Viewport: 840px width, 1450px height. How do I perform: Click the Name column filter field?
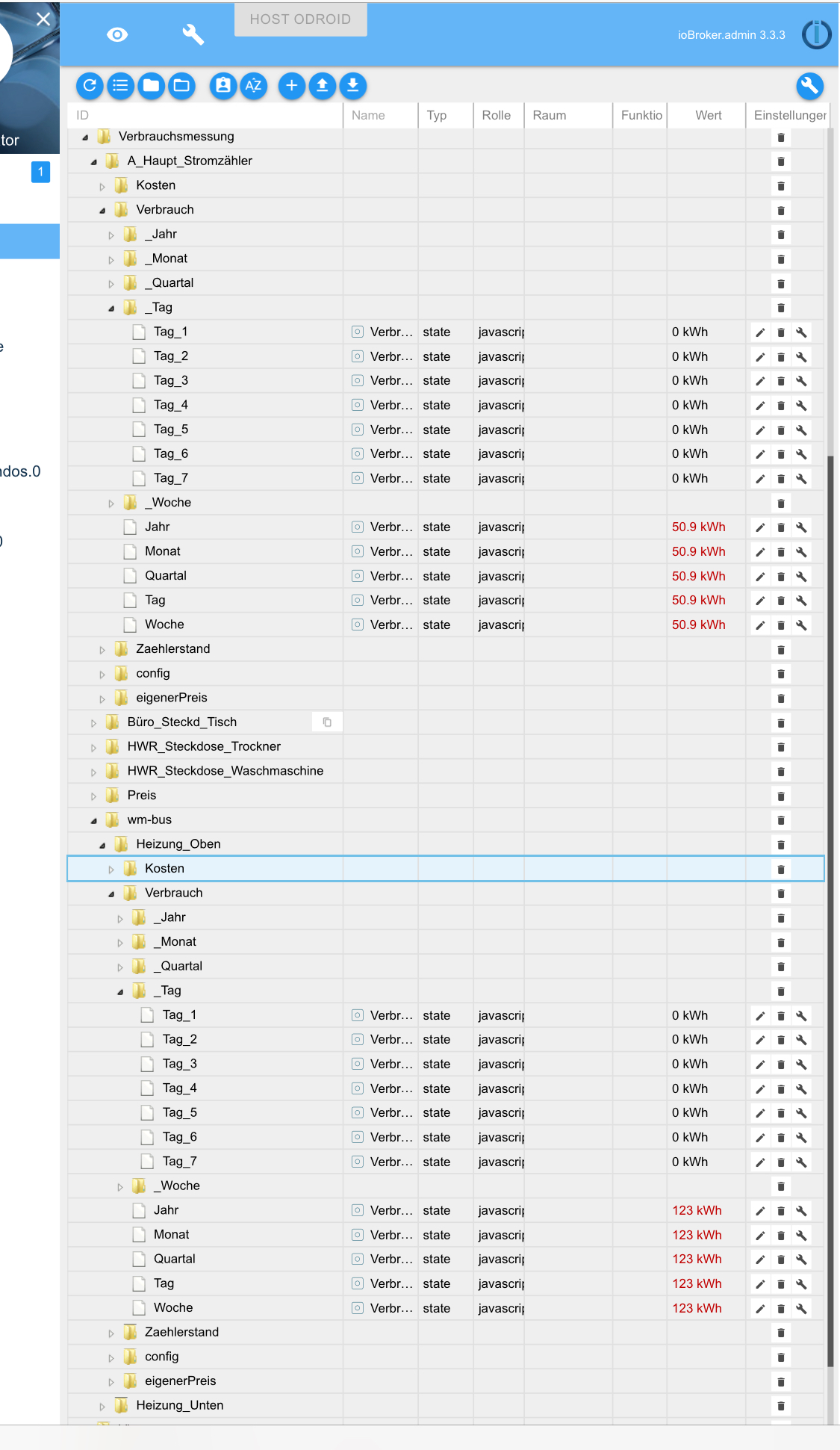click(381, 115)
